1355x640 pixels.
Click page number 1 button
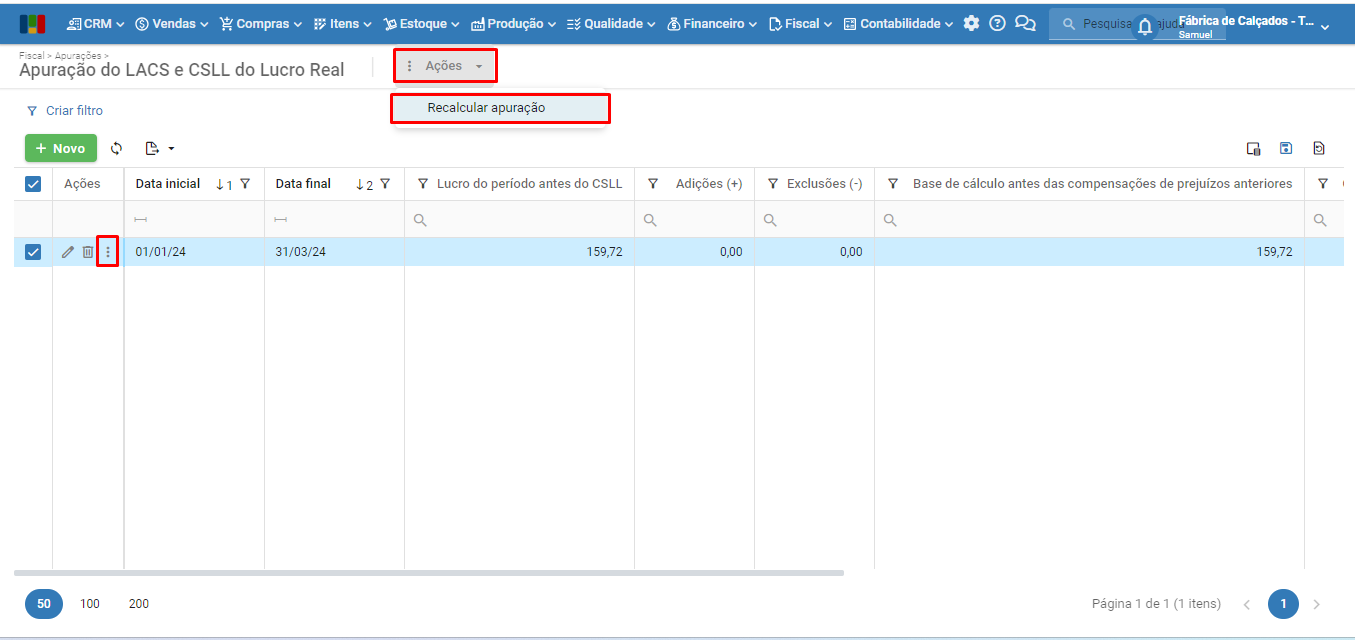click(x=1283, y=604)
